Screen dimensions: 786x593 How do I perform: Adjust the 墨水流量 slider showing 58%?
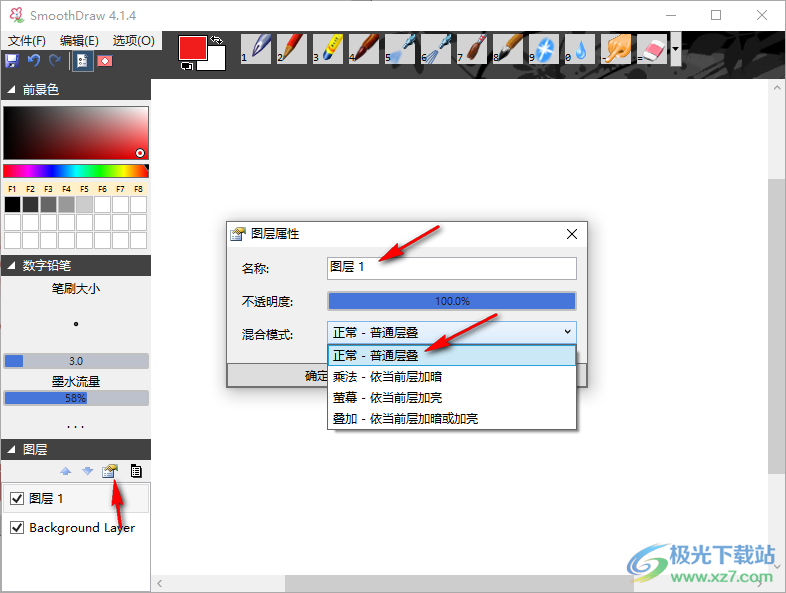(76, 398)
